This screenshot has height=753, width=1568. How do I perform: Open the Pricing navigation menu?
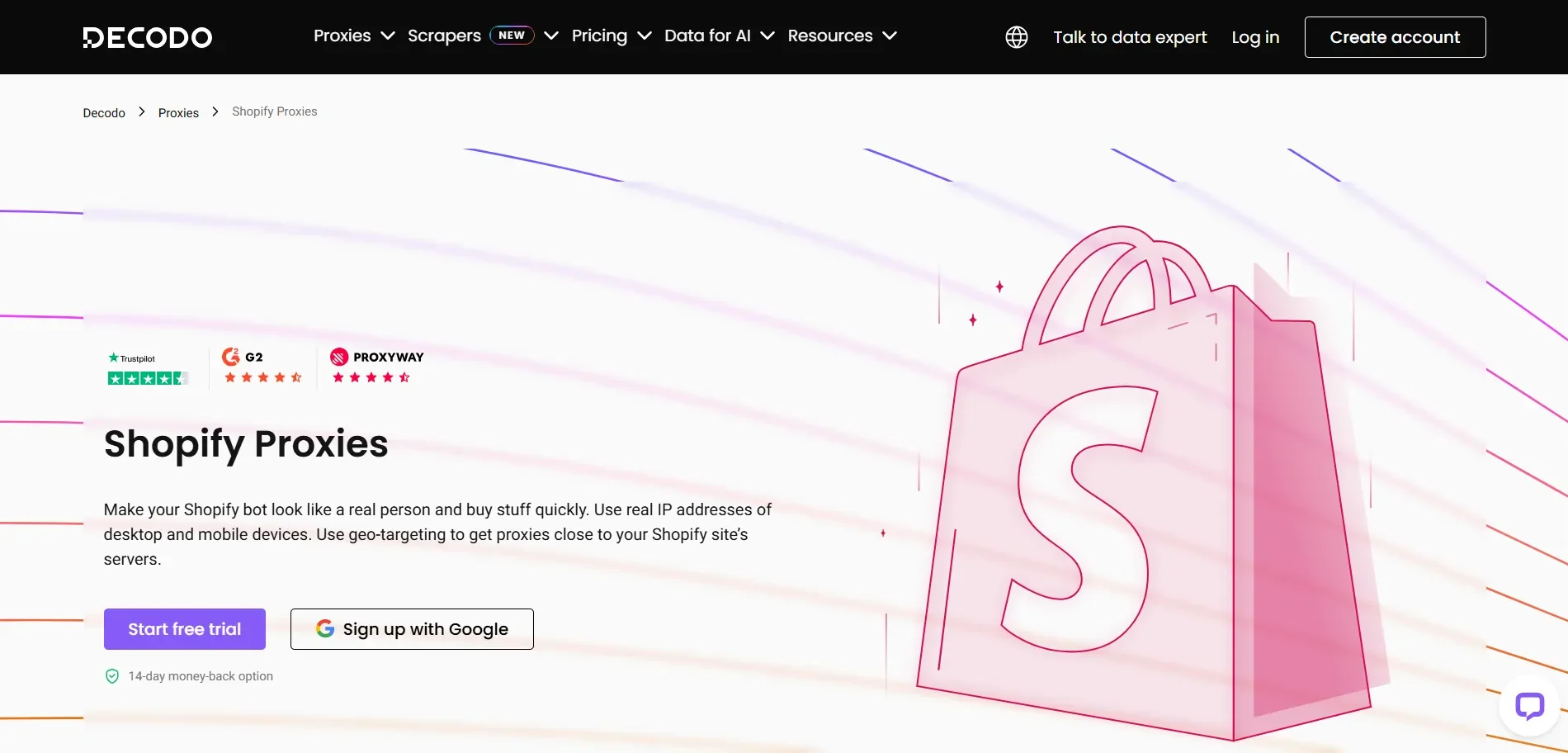pos(599,36)
